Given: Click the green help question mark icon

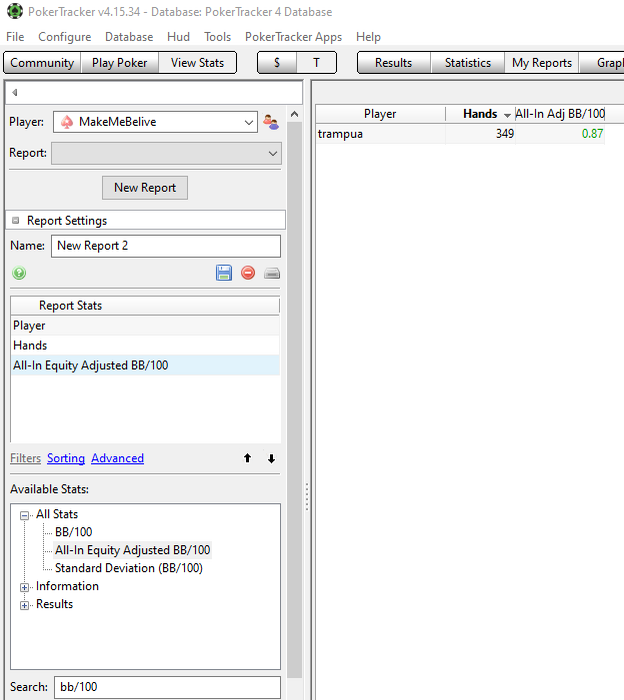Looking at the screenshot, I should [19, 273].
